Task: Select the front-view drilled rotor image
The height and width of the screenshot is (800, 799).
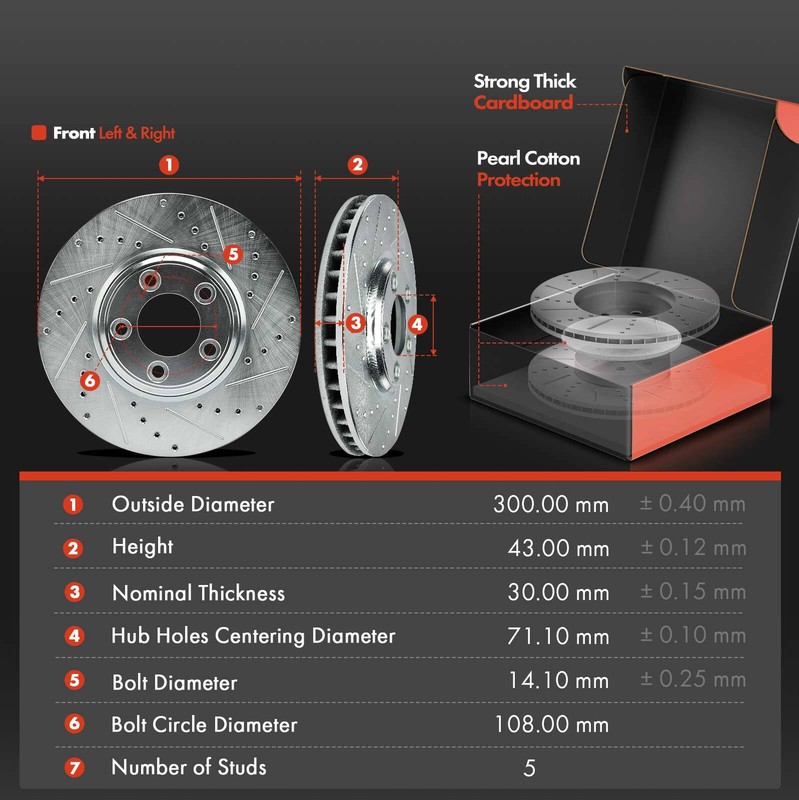Action: click(x=169, y=324)
